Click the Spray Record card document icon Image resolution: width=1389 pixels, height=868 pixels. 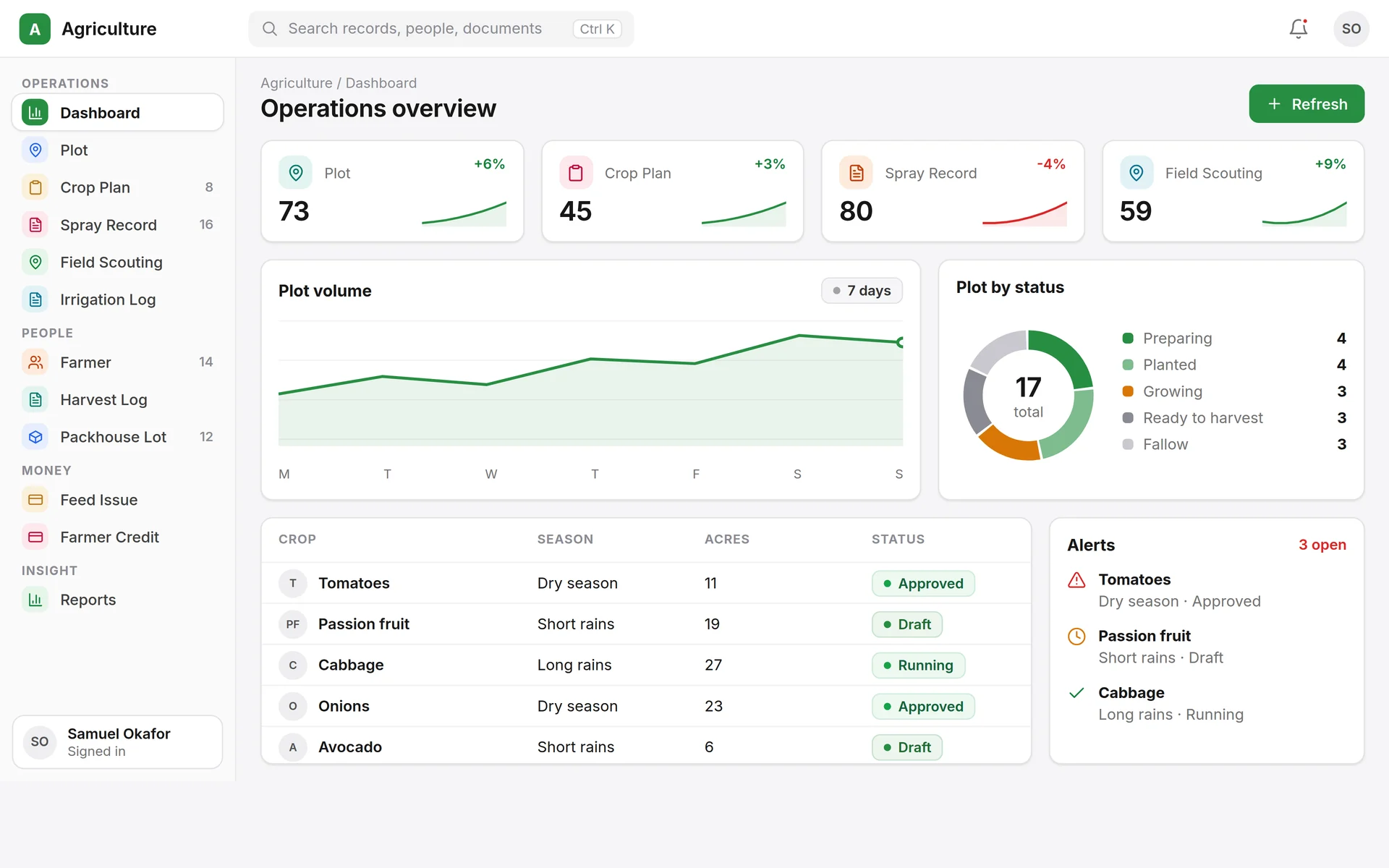[856, 173]
